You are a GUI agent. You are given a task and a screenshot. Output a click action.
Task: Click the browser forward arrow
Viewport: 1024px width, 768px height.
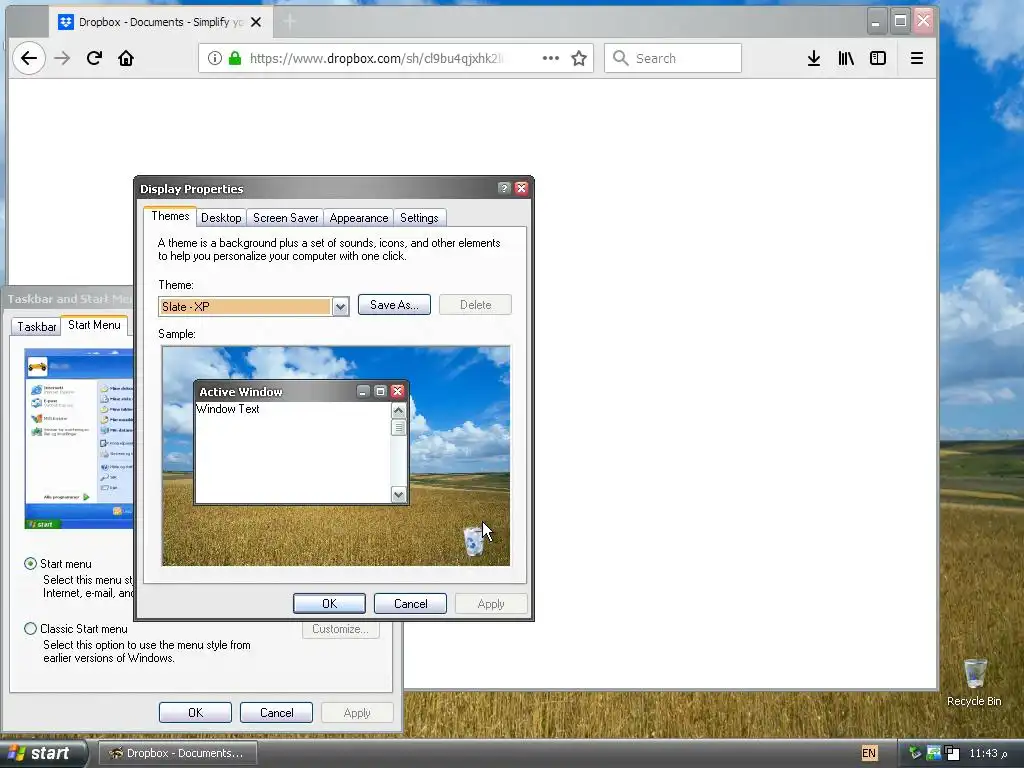click(62, 58)
